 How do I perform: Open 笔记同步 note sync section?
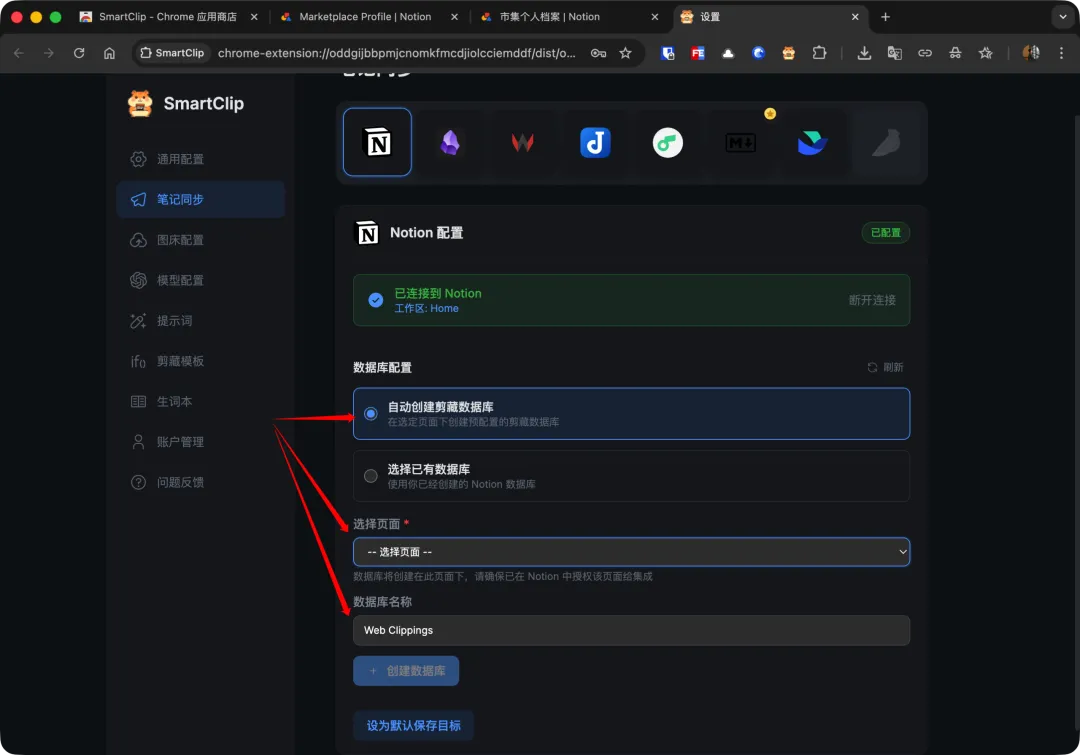(200, 200)
